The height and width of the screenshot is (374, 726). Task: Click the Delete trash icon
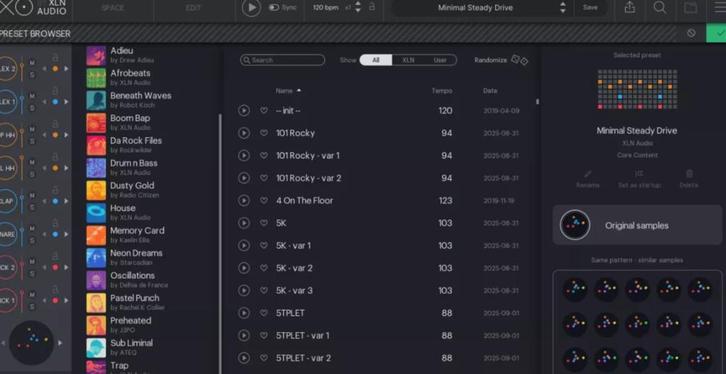(x=689, y=174)
